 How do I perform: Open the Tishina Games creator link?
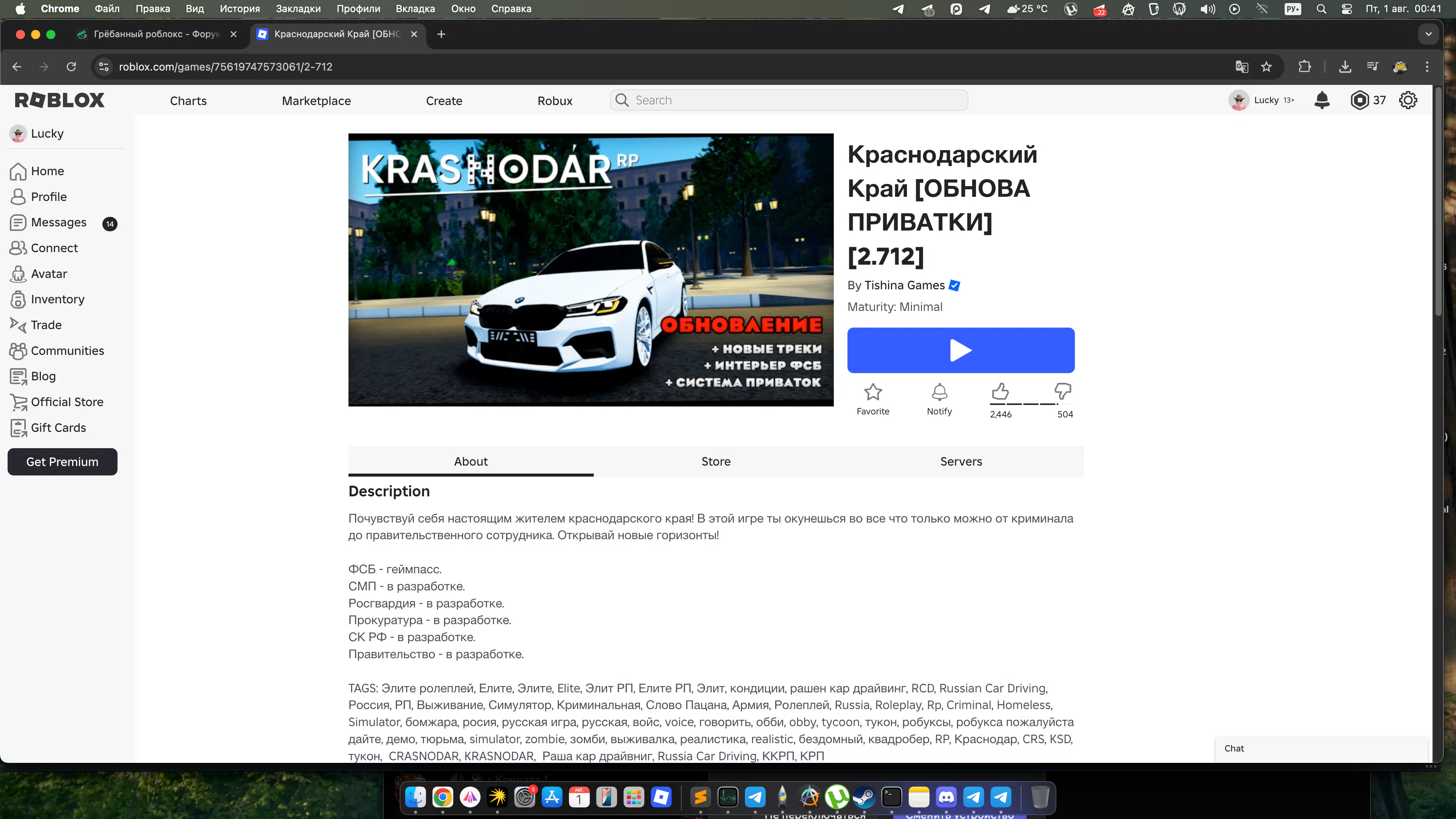904,286
